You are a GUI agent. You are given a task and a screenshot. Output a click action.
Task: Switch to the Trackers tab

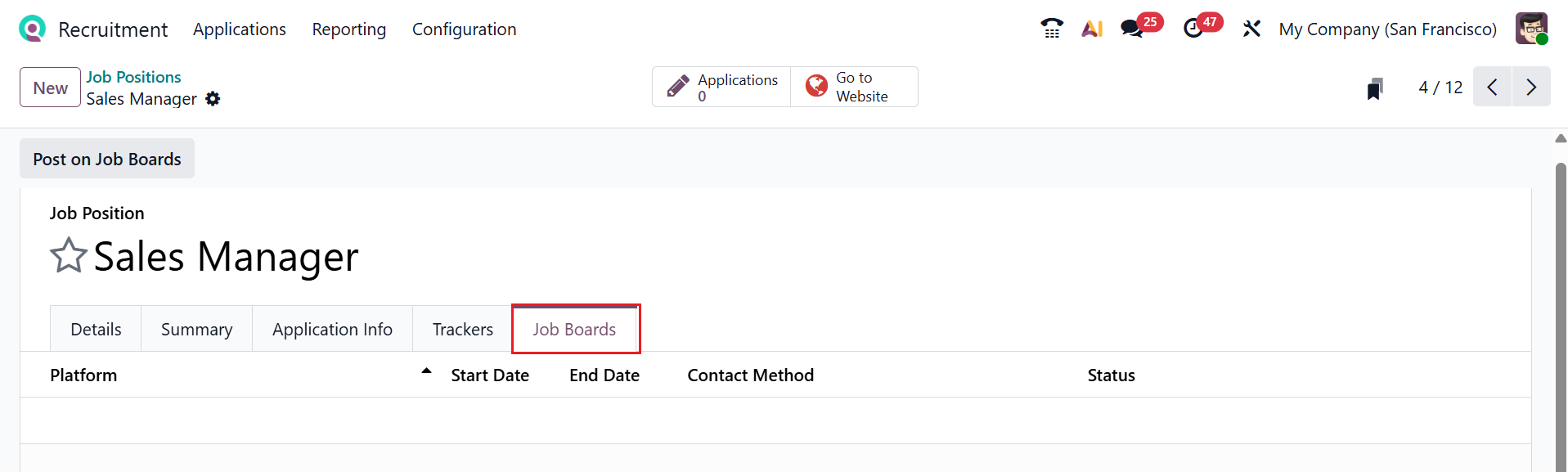click(462, 329)
